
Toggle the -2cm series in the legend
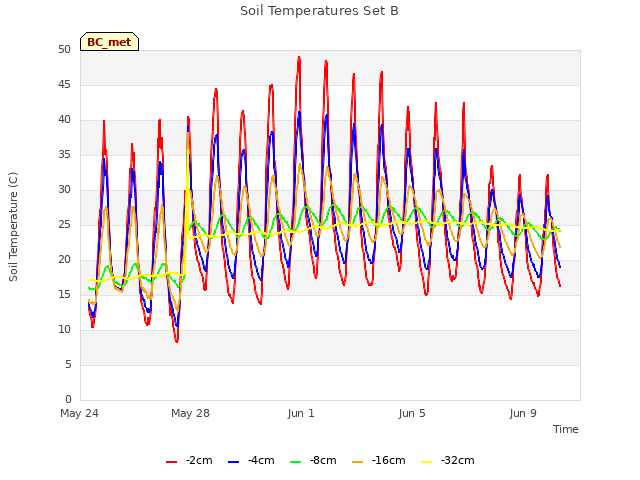click(189, 461)
